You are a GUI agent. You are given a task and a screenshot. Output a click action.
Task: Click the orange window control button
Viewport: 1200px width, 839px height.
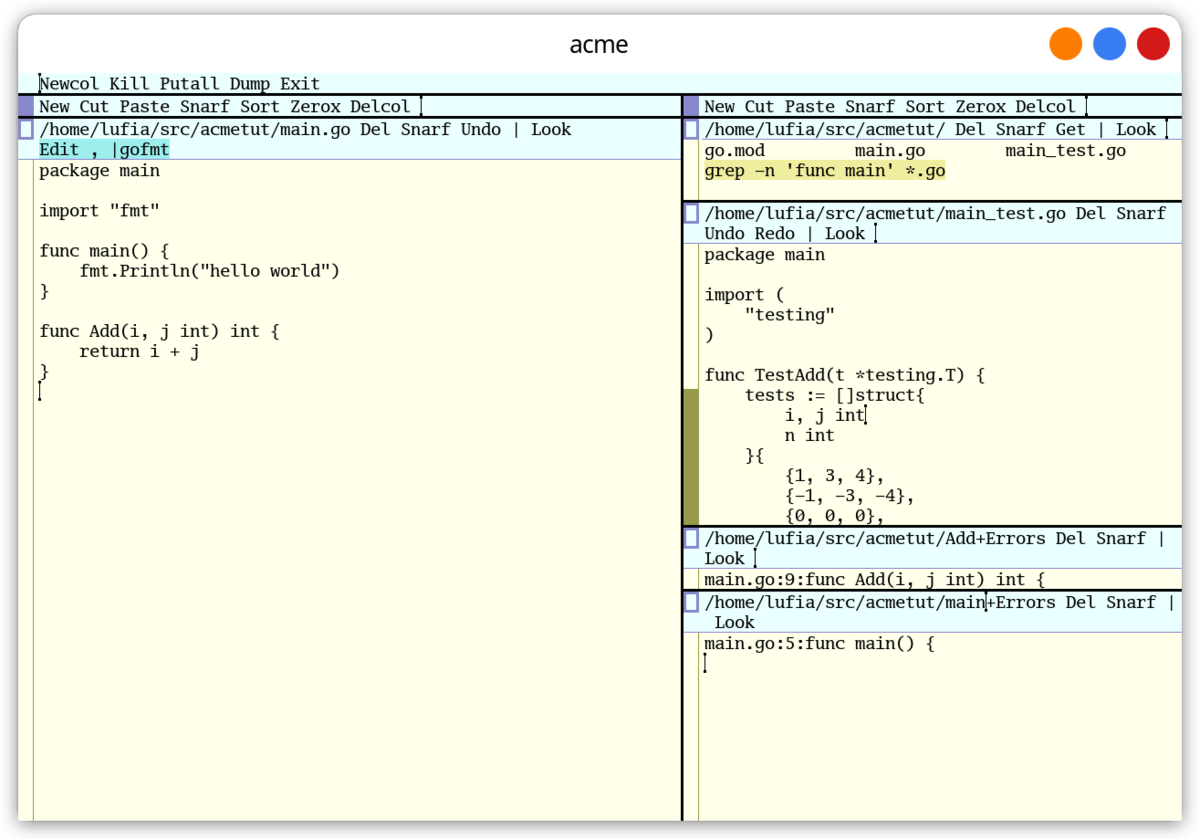tap(1065, 44)
